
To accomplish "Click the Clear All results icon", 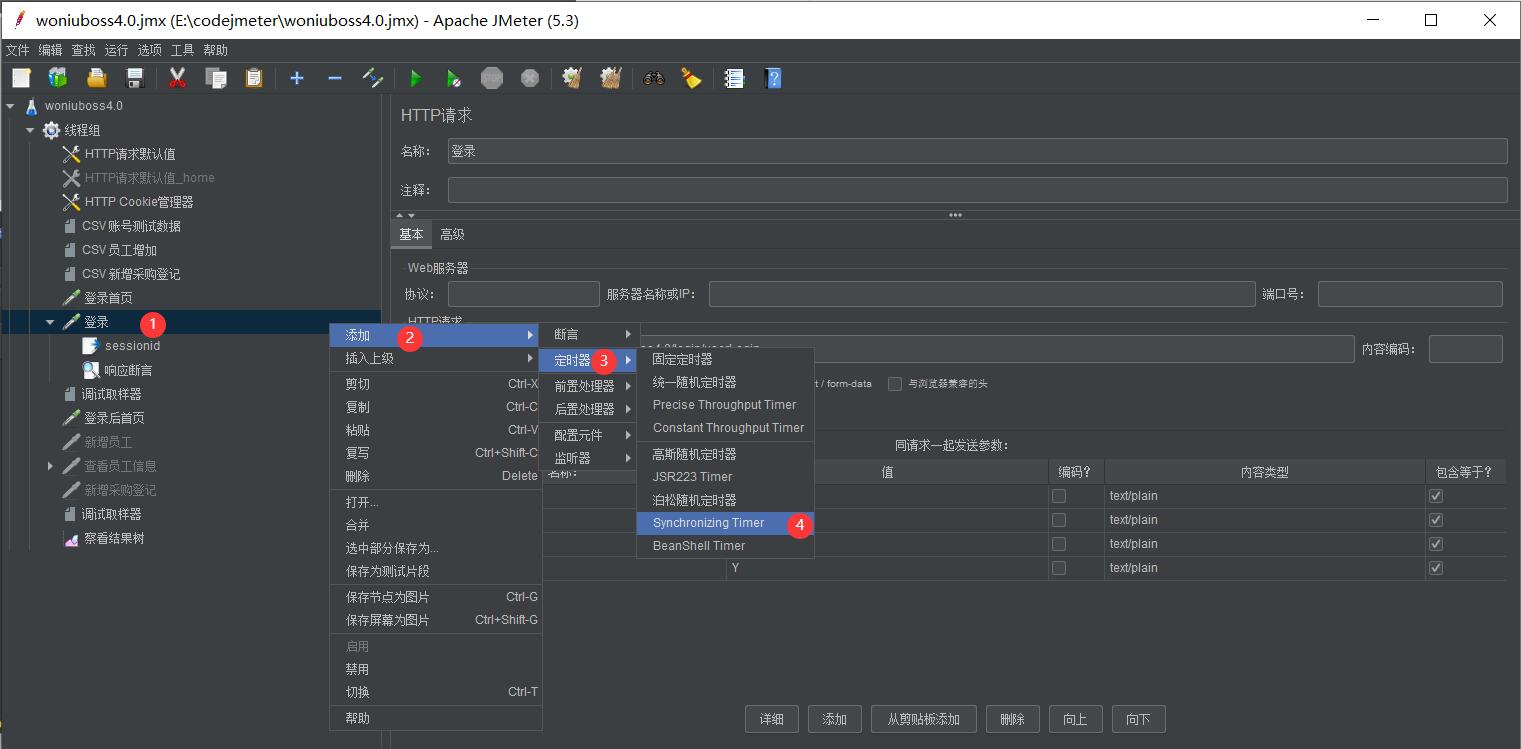I will point(611,78).
